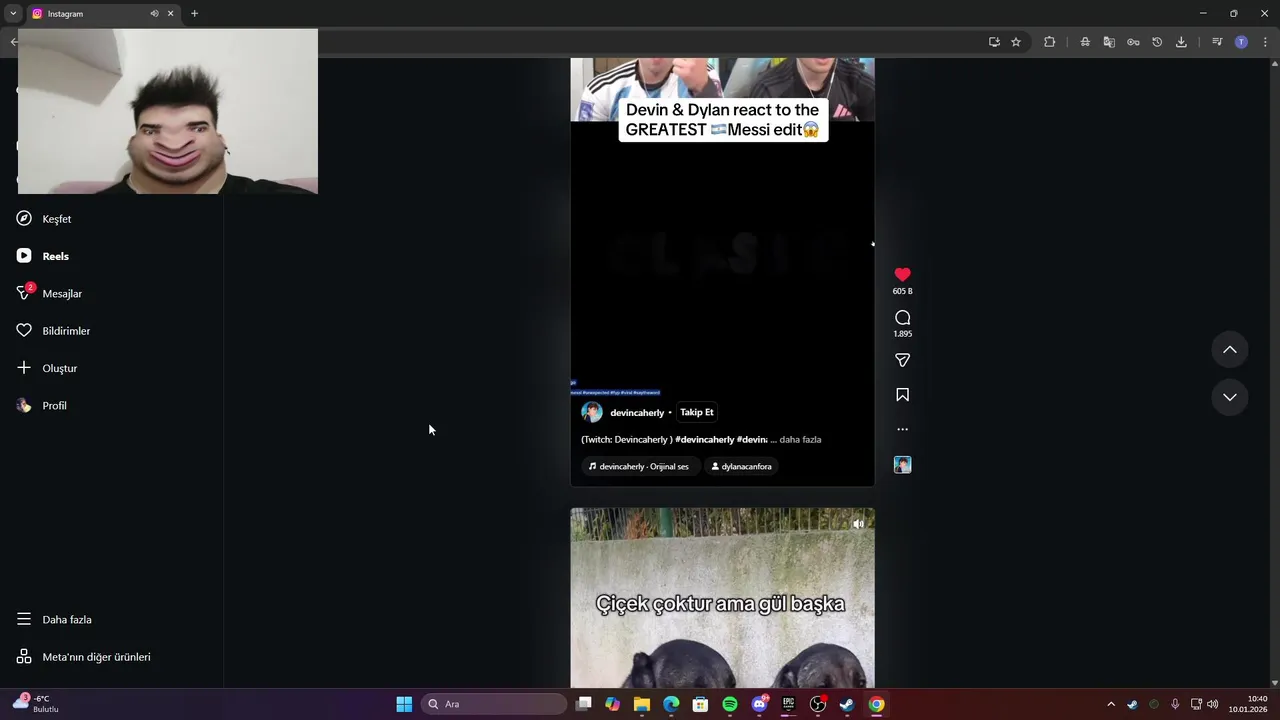The image size is (1280, 720).
Task: Open Microsoft Edge from the taskbar
Action: (671, 704)
